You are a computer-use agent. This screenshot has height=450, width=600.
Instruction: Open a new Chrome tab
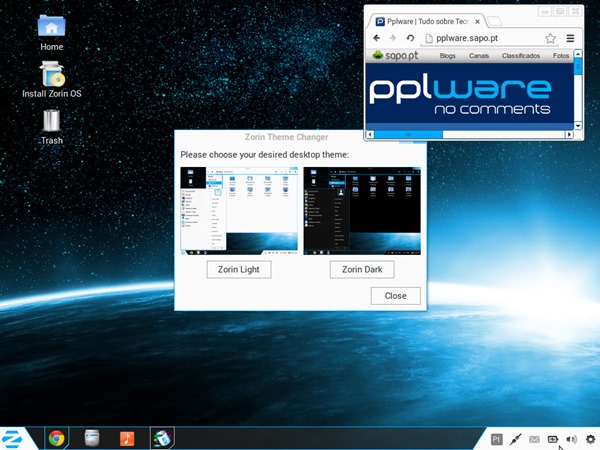coord(494,21)
